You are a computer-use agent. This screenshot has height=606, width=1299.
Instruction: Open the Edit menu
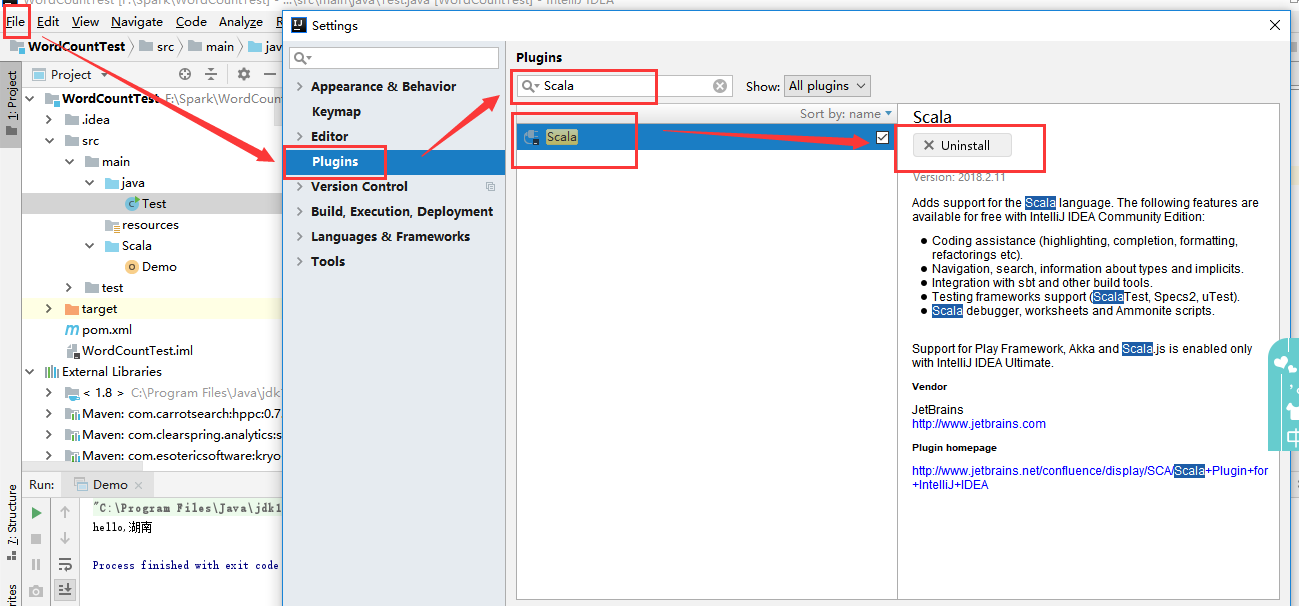[x=48, y=21]
